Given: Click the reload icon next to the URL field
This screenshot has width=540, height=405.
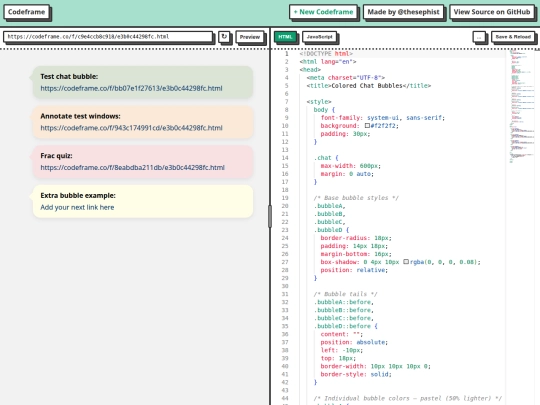Looking at the screenshot, I should [x=224, y=37].
